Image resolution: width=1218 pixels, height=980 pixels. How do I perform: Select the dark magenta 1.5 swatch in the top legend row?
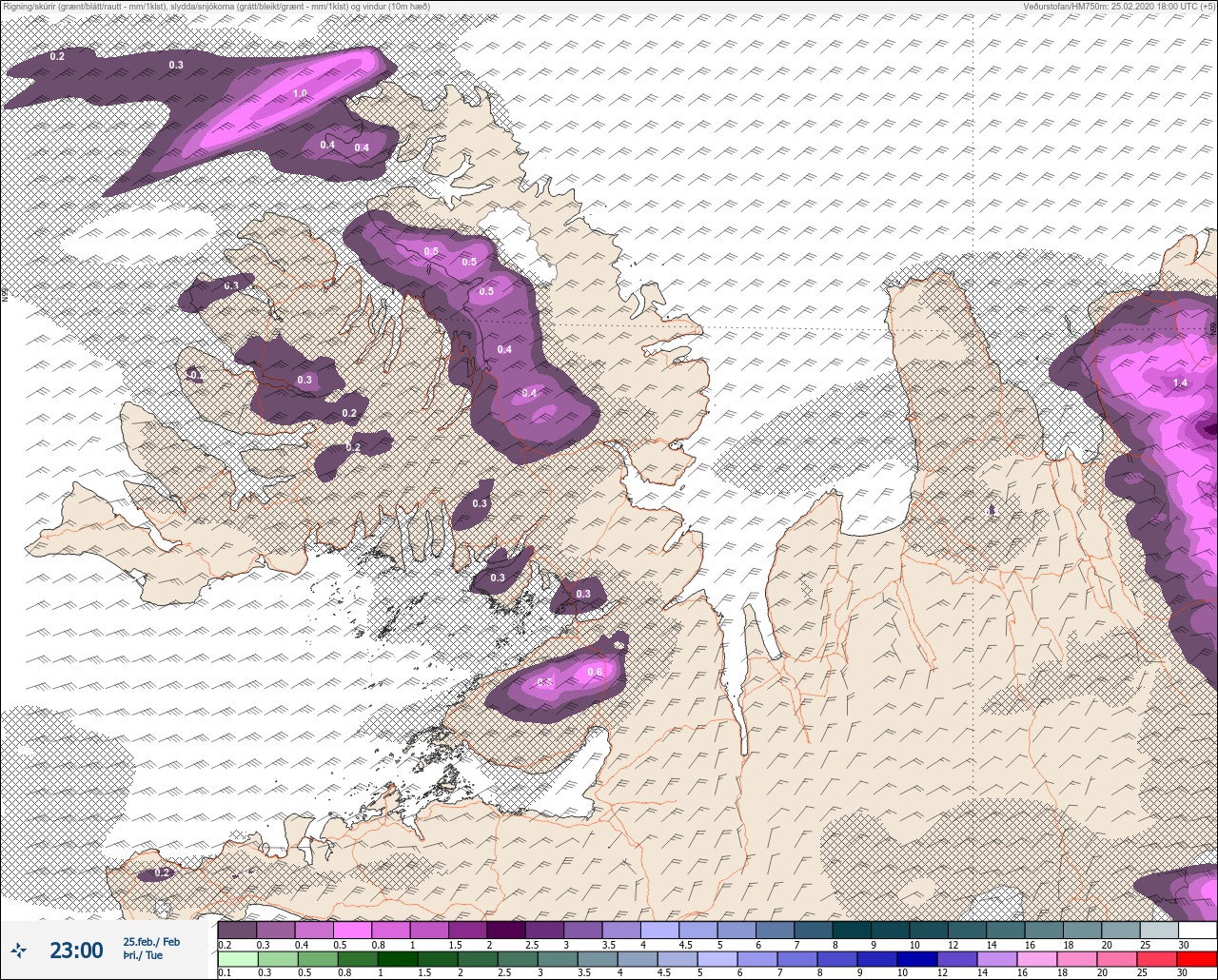click(x=468, y=930)
